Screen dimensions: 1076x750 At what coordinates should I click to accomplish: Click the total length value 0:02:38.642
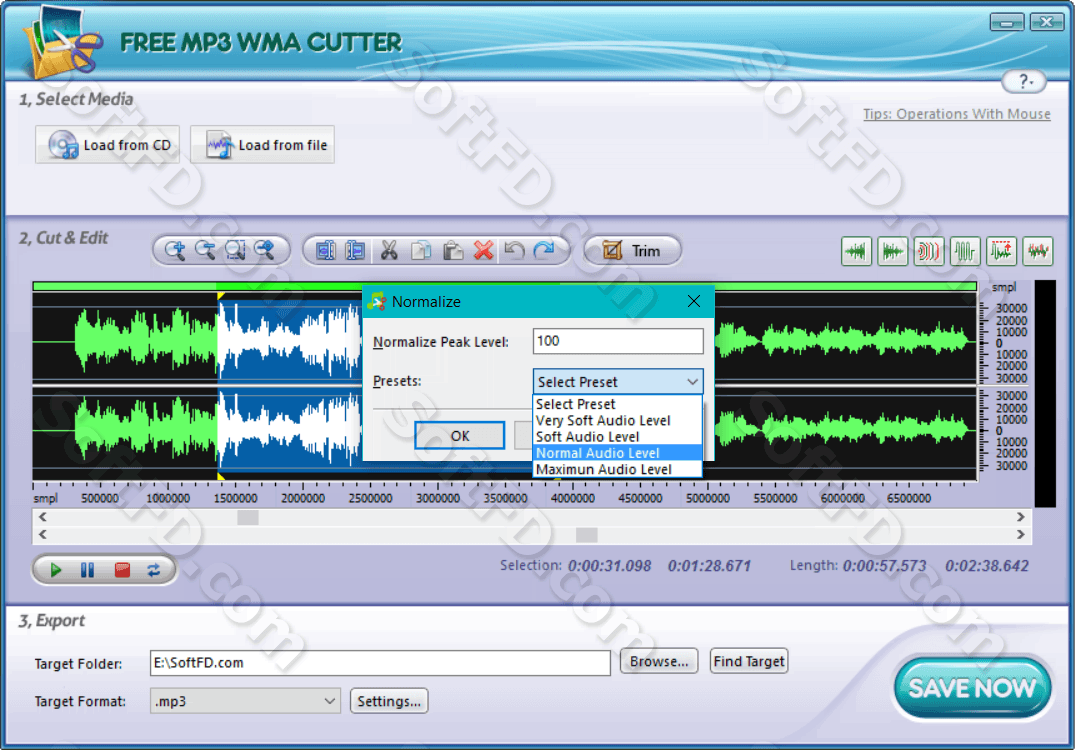(987, 566)
